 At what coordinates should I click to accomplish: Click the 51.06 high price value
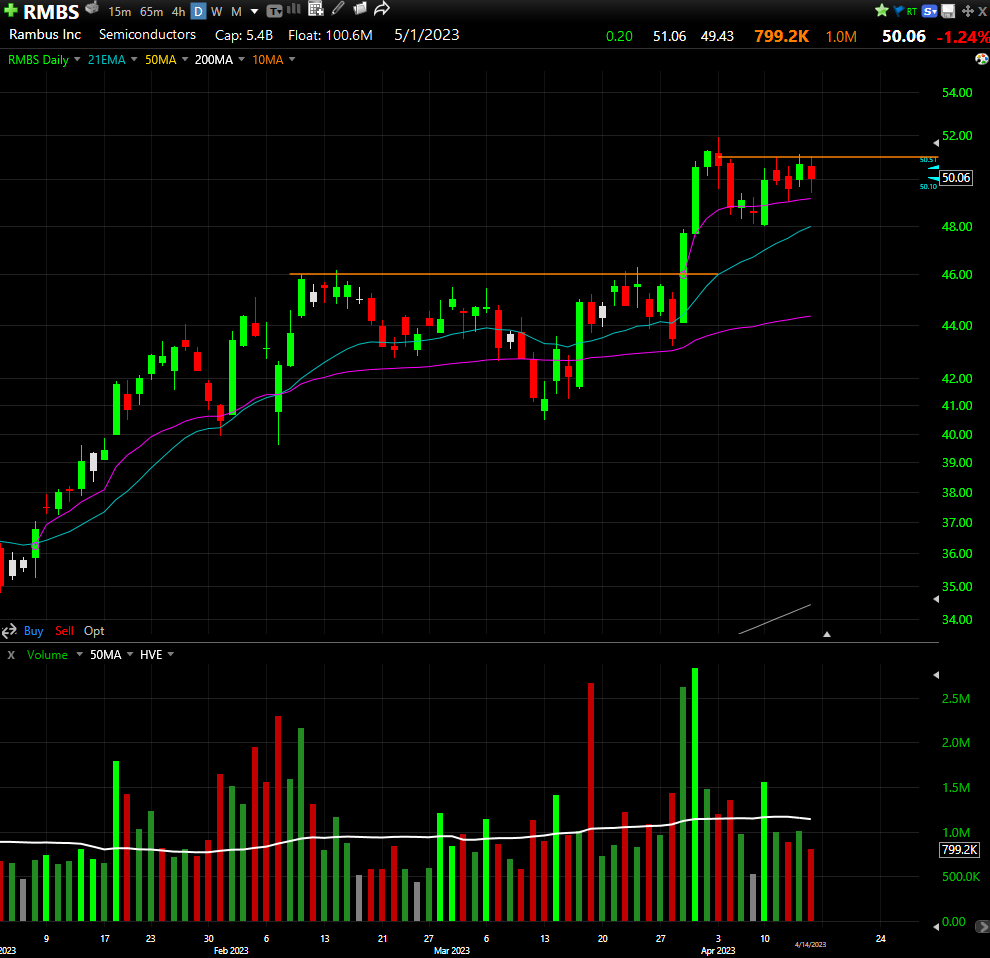[669, 37]
